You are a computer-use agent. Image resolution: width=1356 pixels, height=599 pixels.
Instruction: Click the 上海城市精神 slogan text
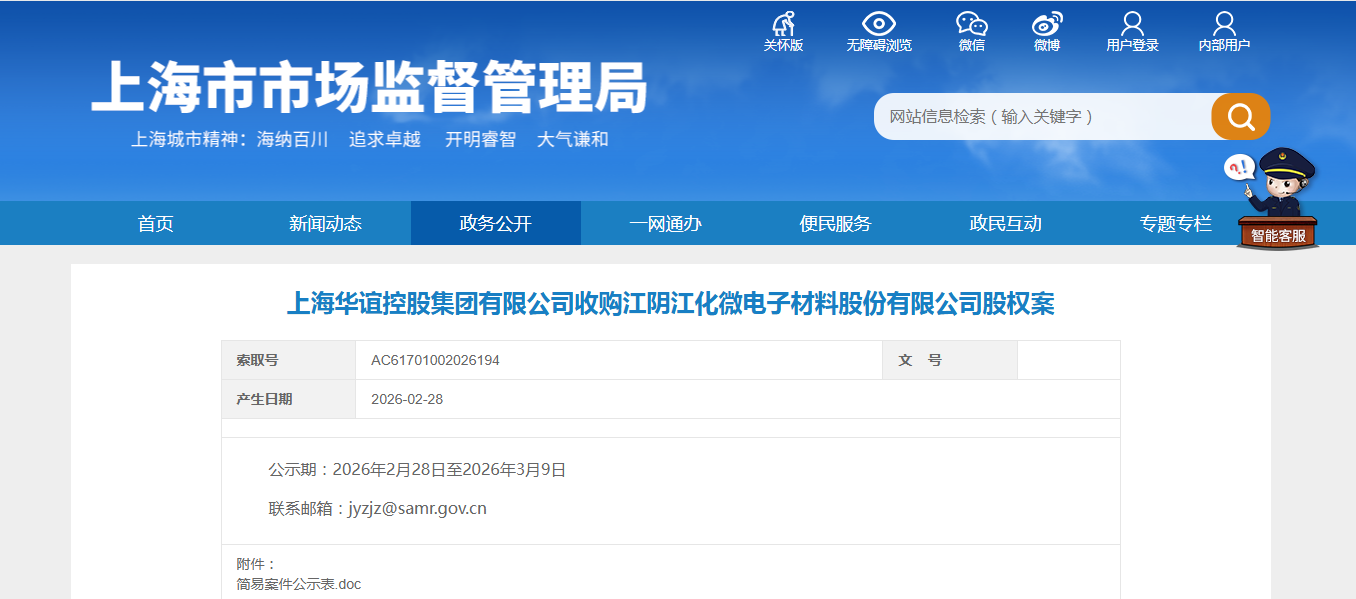pyautogui.click(x=369, y=139)
